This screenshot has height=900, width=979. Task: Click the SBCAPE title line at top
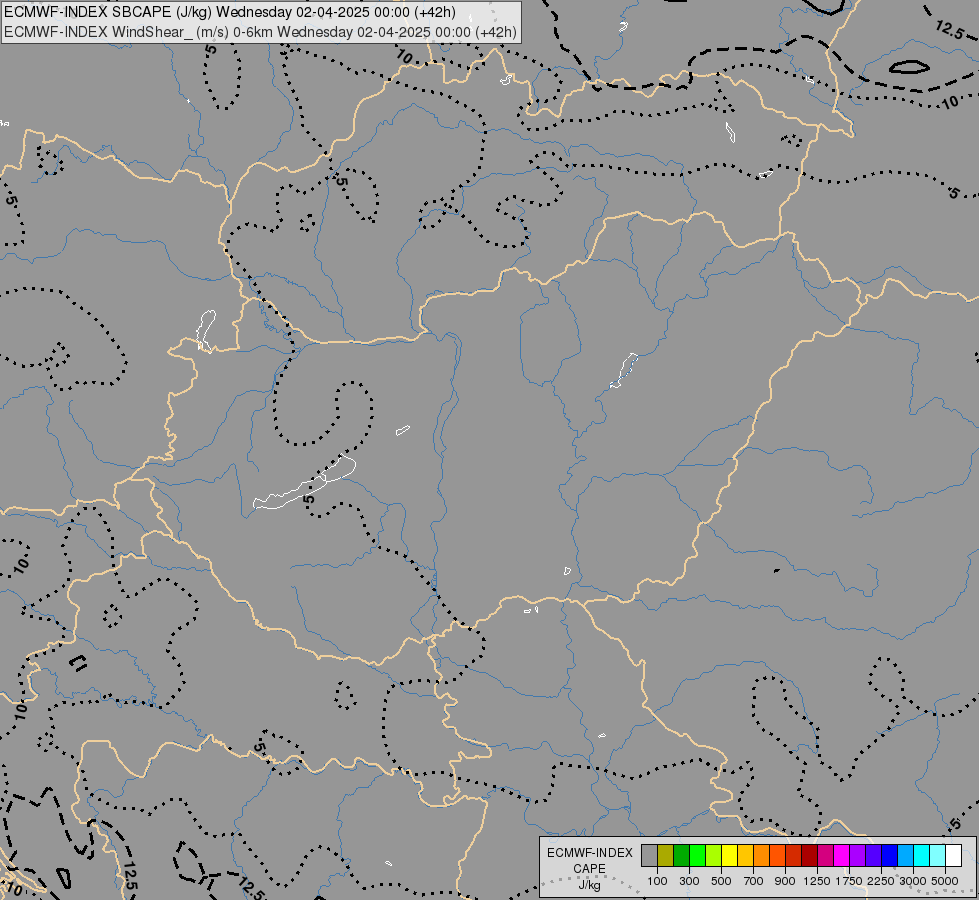coord(230,12)
